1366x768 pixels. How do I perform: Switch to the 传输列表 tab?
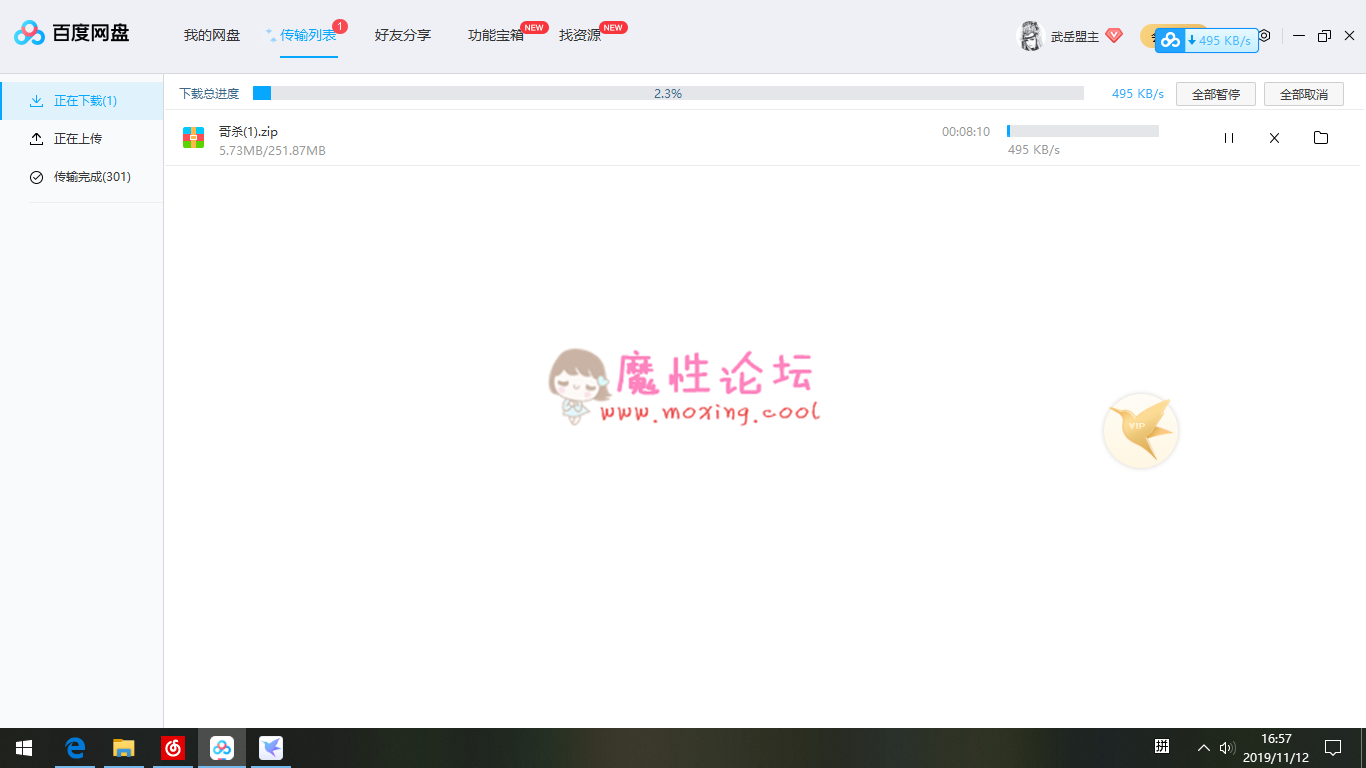point(308,35)
